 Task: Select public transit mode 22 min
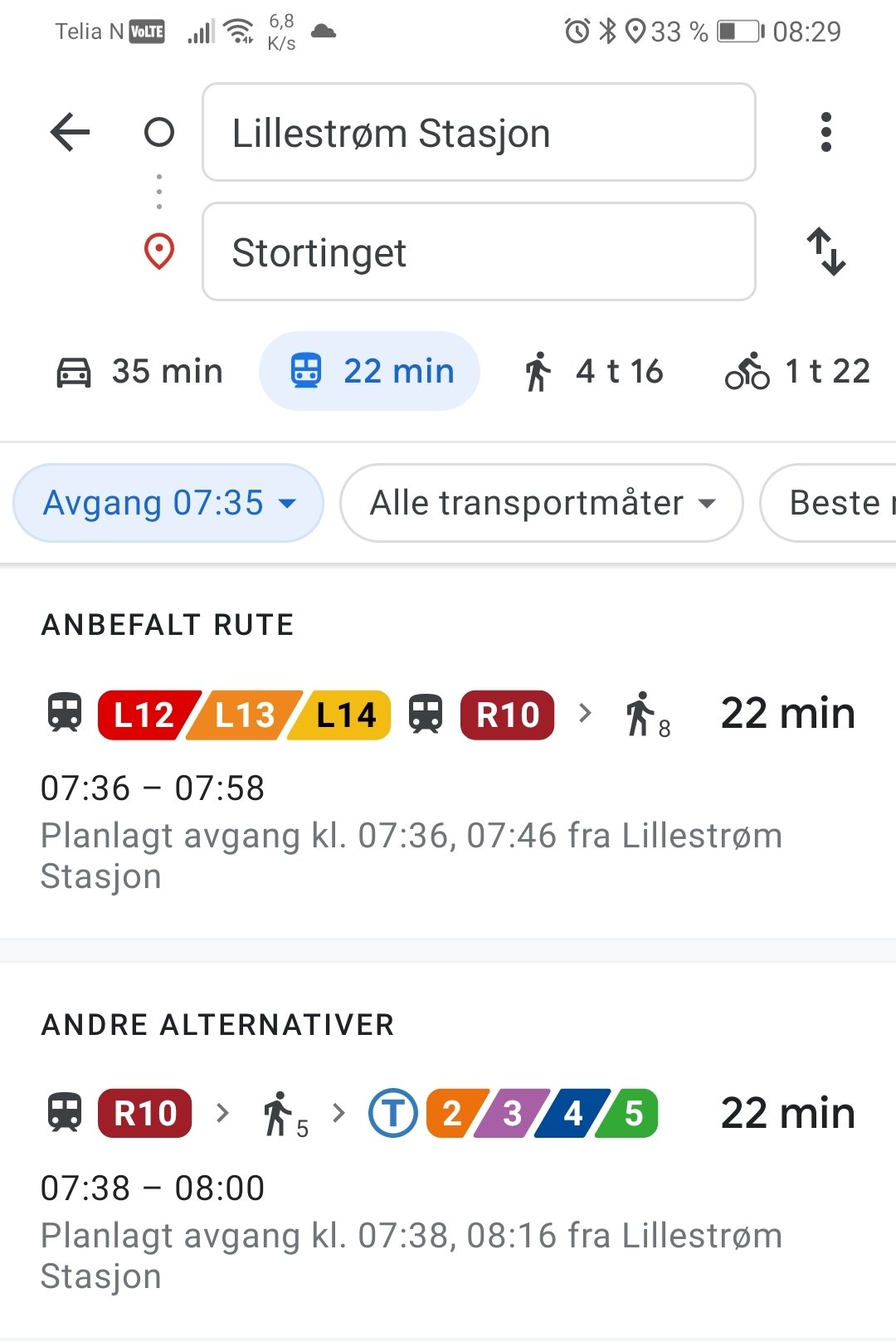click(x=370, y=371)
